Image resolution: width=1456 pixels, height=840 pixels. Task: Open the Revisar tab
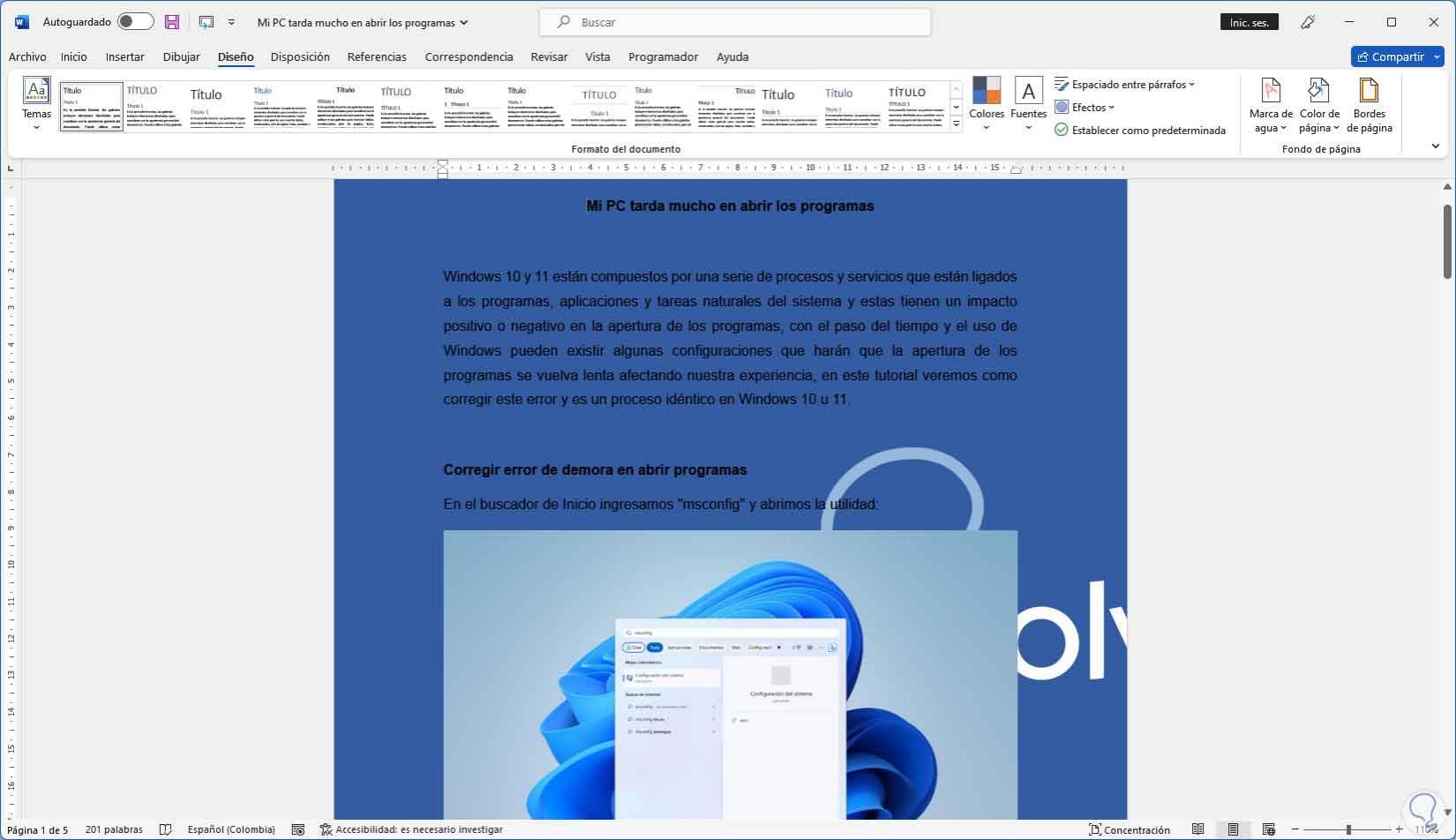click(x=549, y=56)
